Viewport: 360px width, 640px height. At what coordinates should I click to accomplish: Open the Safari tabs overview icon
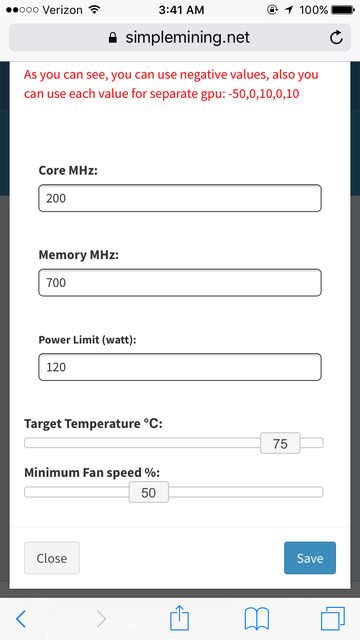(333, 618)
